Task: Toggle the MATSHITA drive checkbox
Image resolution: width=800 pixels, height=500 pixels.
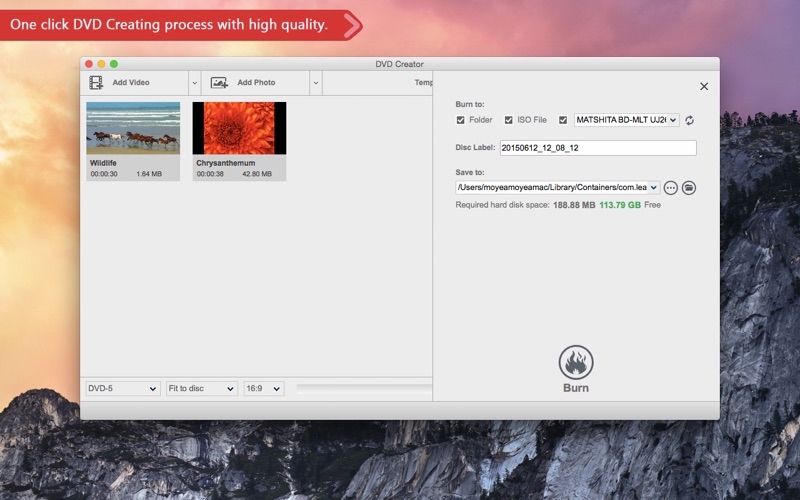Action: click(563, 120)
